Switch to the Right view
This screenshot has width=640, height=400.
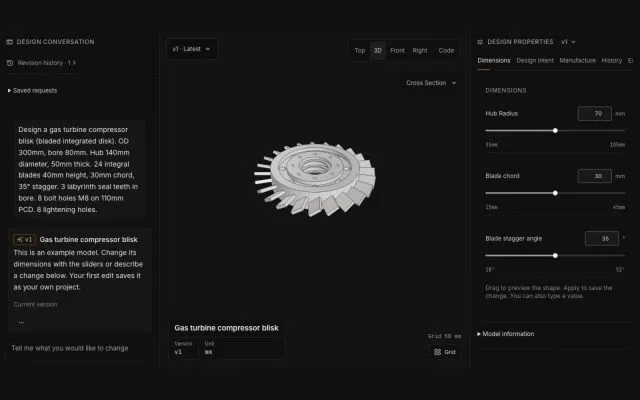point(420,51)
